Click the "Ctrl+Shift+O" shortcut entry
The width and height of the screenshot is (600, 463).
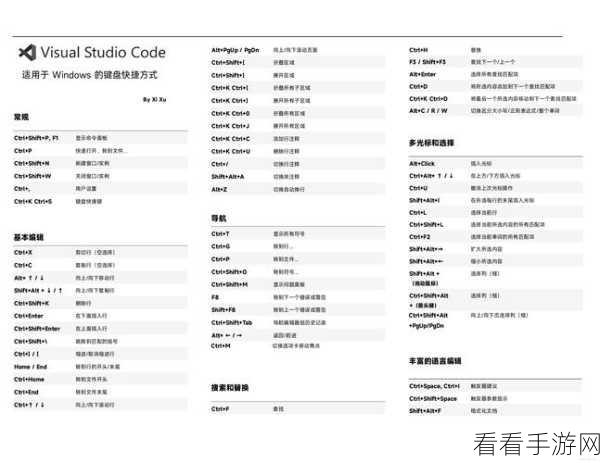click(x=229, y=272)
